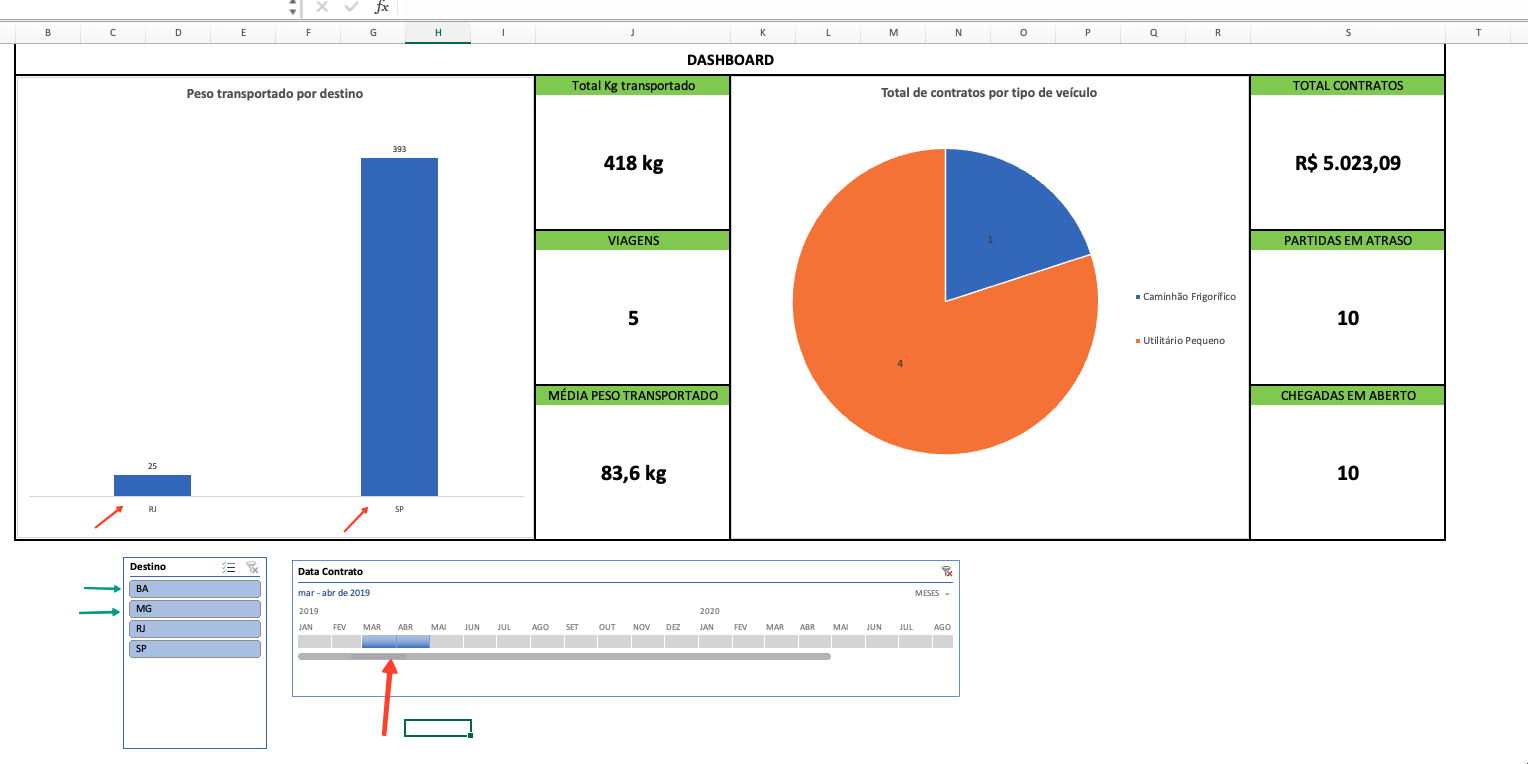Select the MAI 2019 segment on the timeline
The height and width of the screenshot is (764, 1528).
[447, 641]
